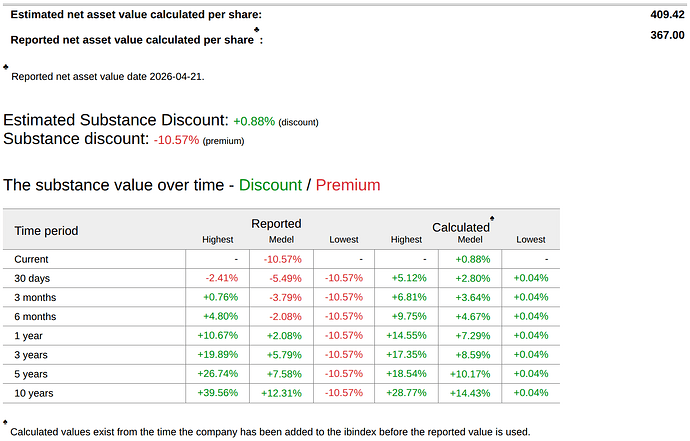Click the spade symbol next to Calculated header
The image size is (690, 441).
click(x=492, y=218)
